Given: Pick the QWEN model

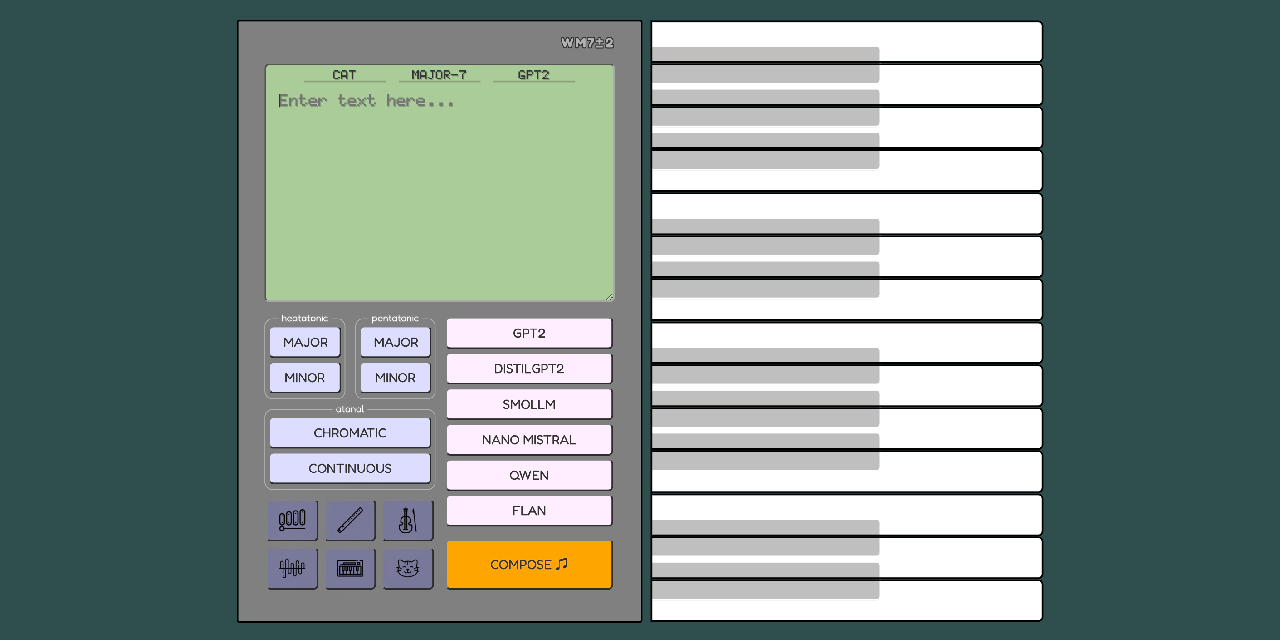Looking at the screenshot, I should click(529, 475).
